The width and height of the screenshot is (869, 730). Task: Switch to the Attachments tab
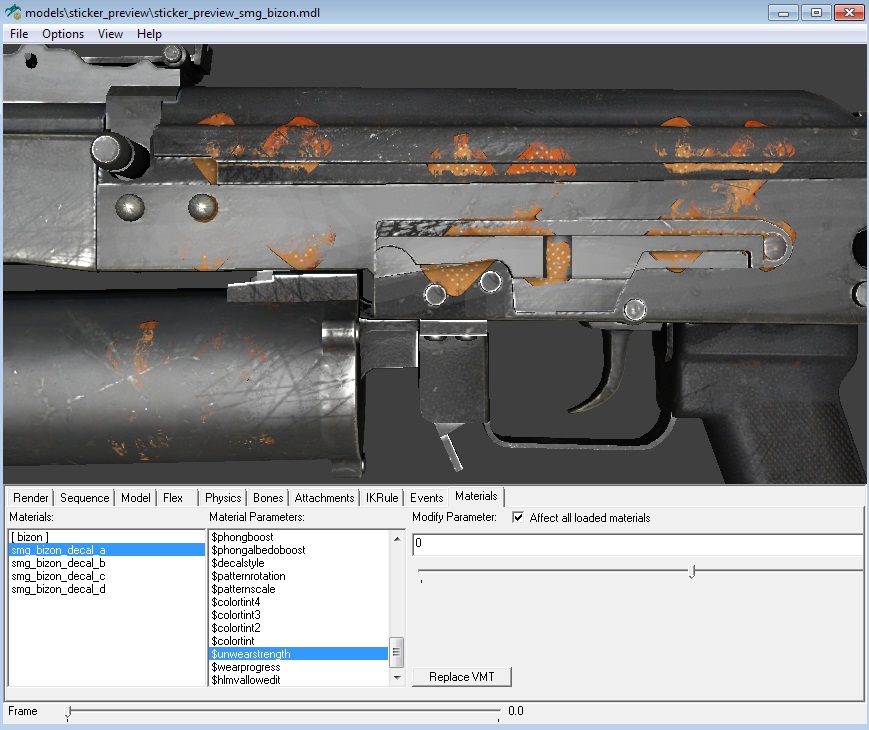tap(324, 498)
